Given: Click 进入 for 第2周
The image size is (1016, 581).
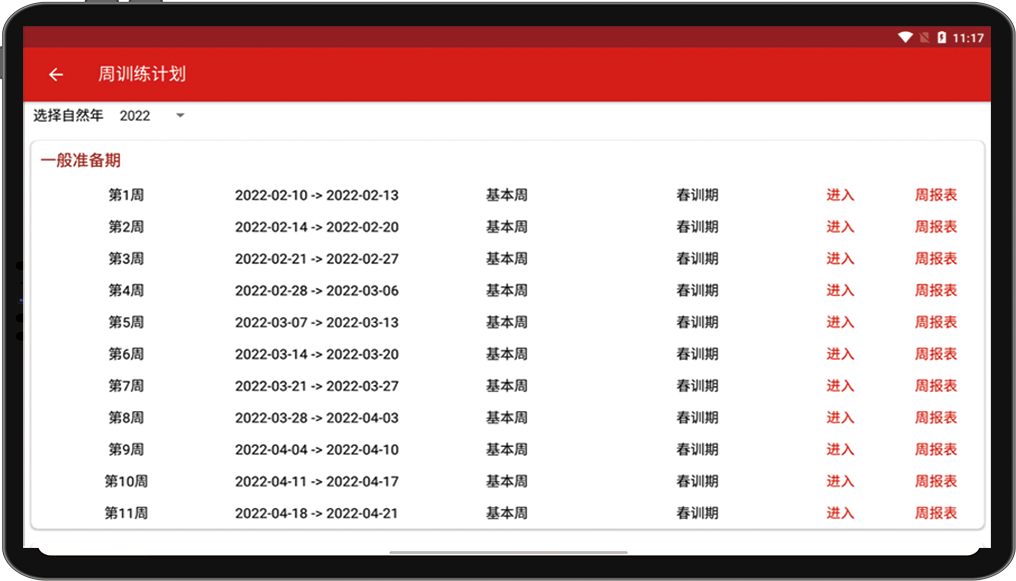Looking at the screenshot, I should [x=840, y=227].
